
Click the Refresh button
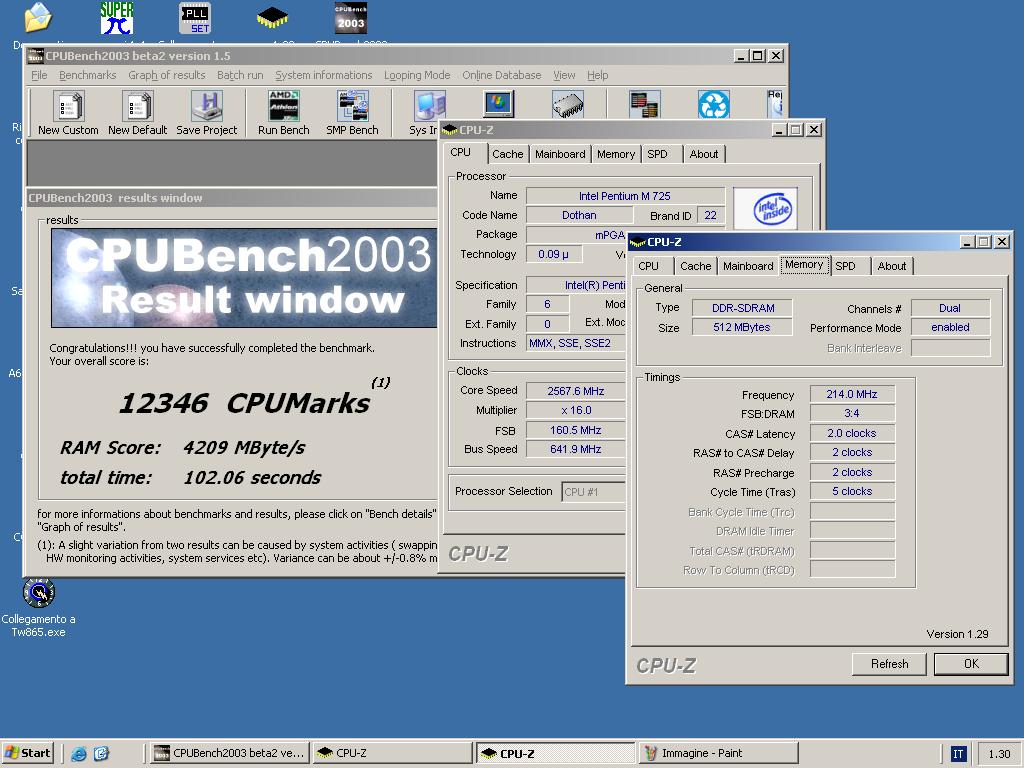[x=889, y=664]
